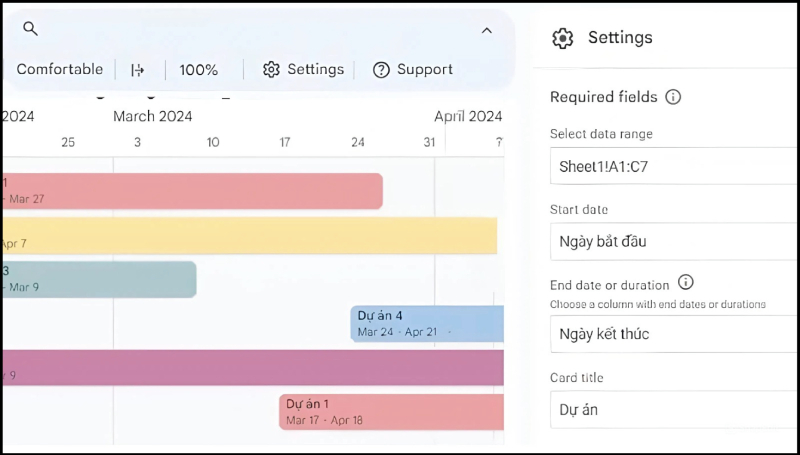The width and height of the screenshot is (800, 455).
Task: Open the Card title Dự án dropdown
Action: (672, 409)
